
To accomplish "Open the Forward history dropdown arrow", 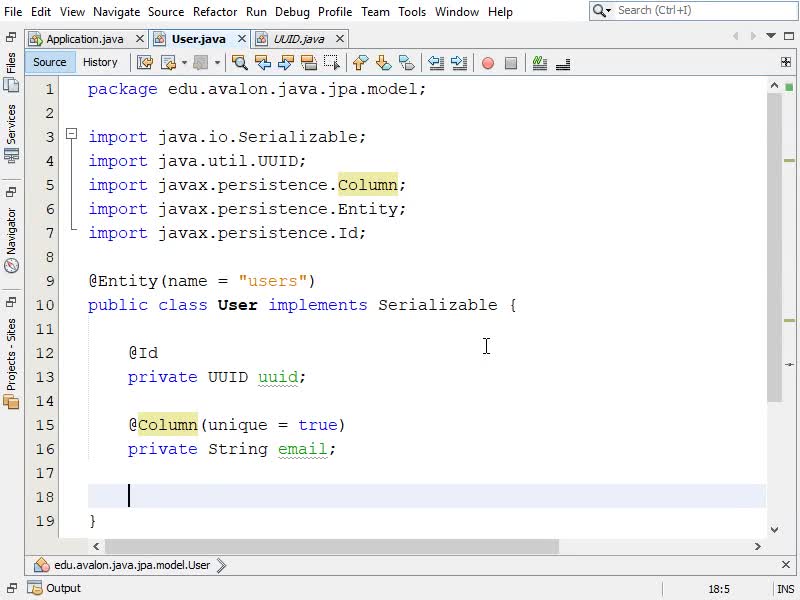I will click(217, 63).
